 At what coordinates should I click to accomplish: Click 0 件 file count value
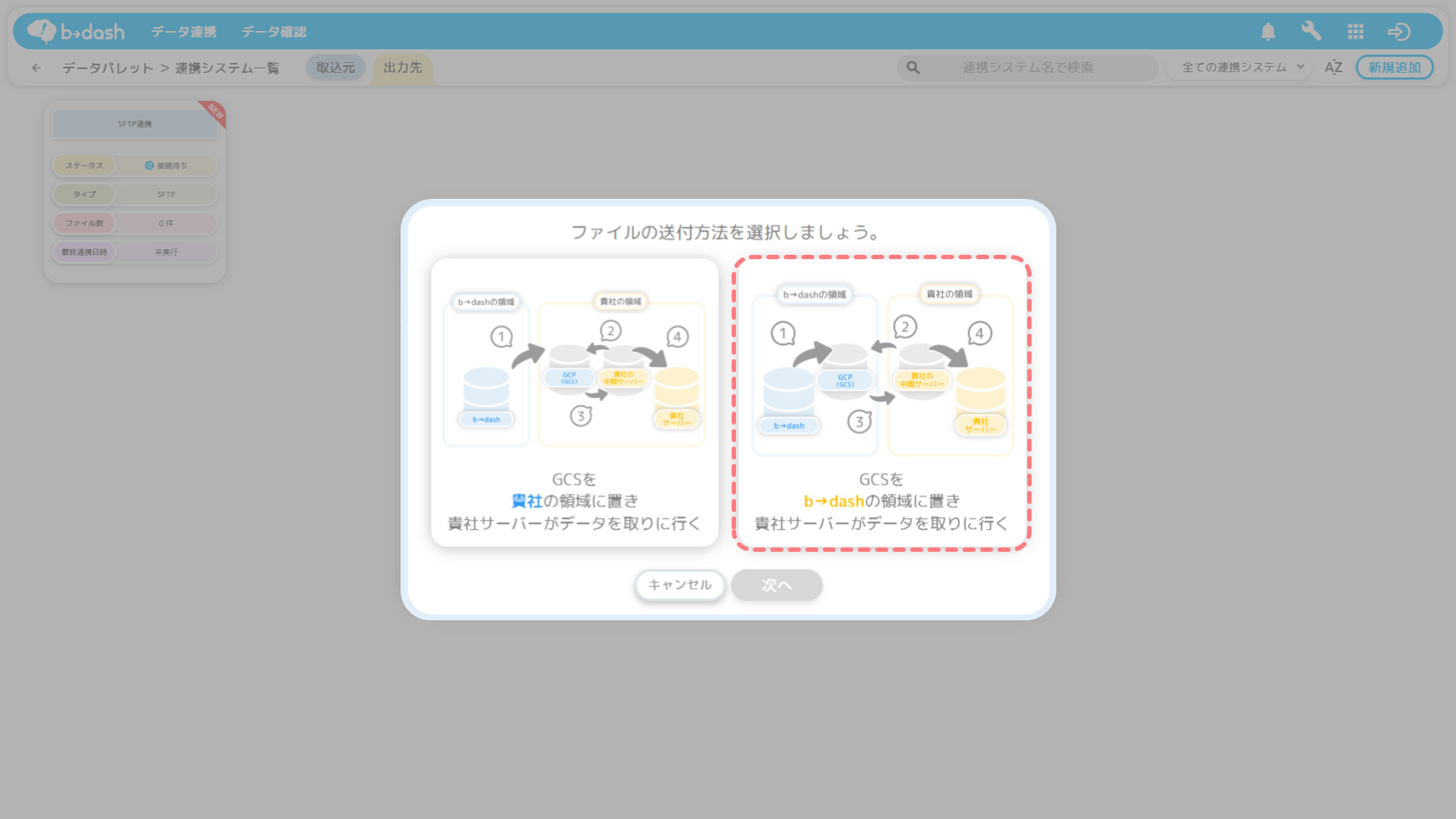pyautogui.click(x=166, y=223)
